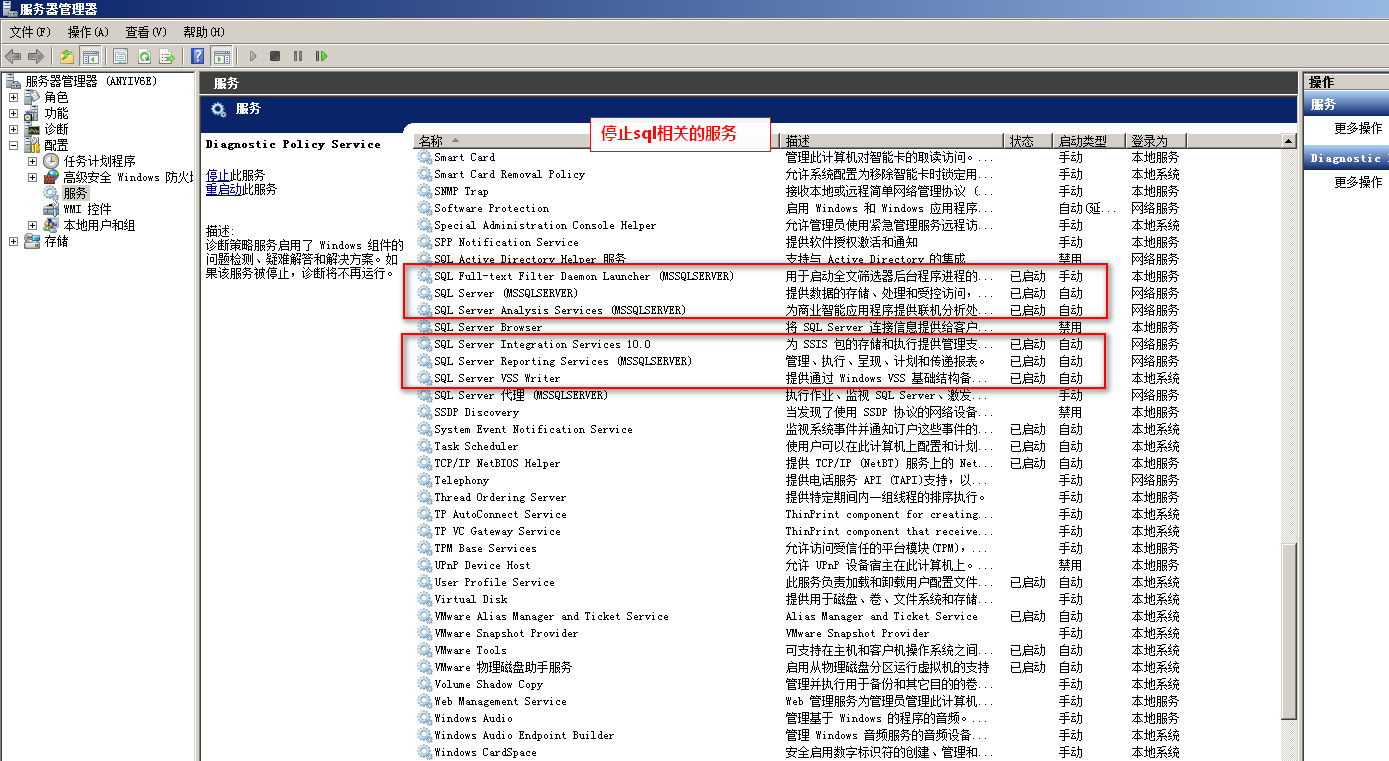
Task: Expand the 角色 tree node
Action: (x=13, y=97)
